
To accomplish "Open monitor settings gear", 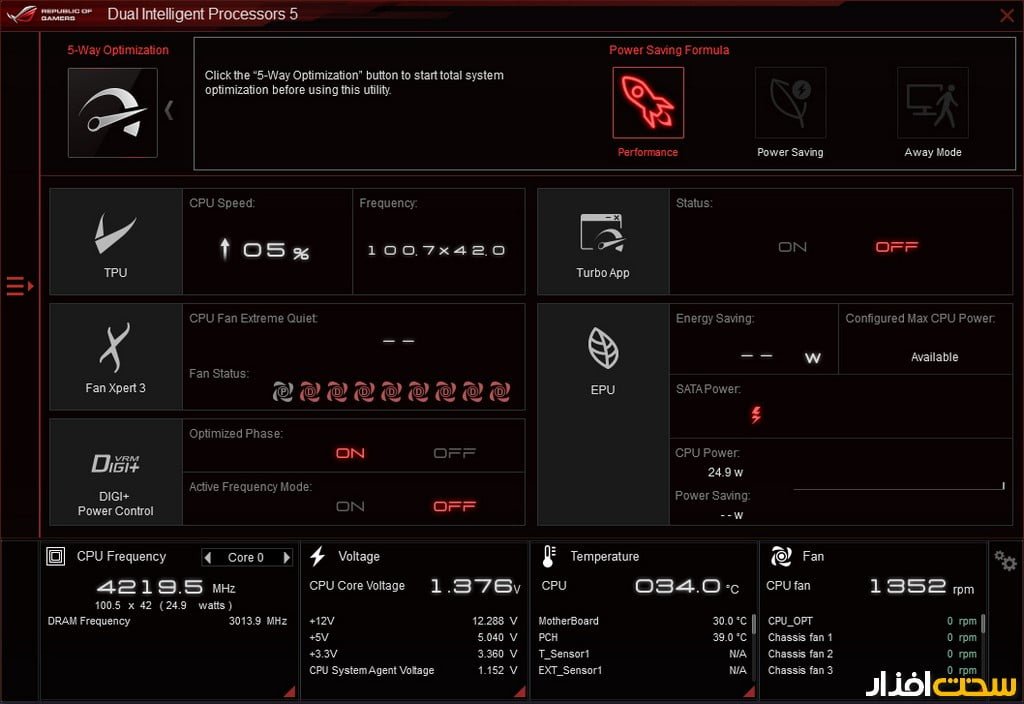I will pyautogui.click(x=1005, y=560).
